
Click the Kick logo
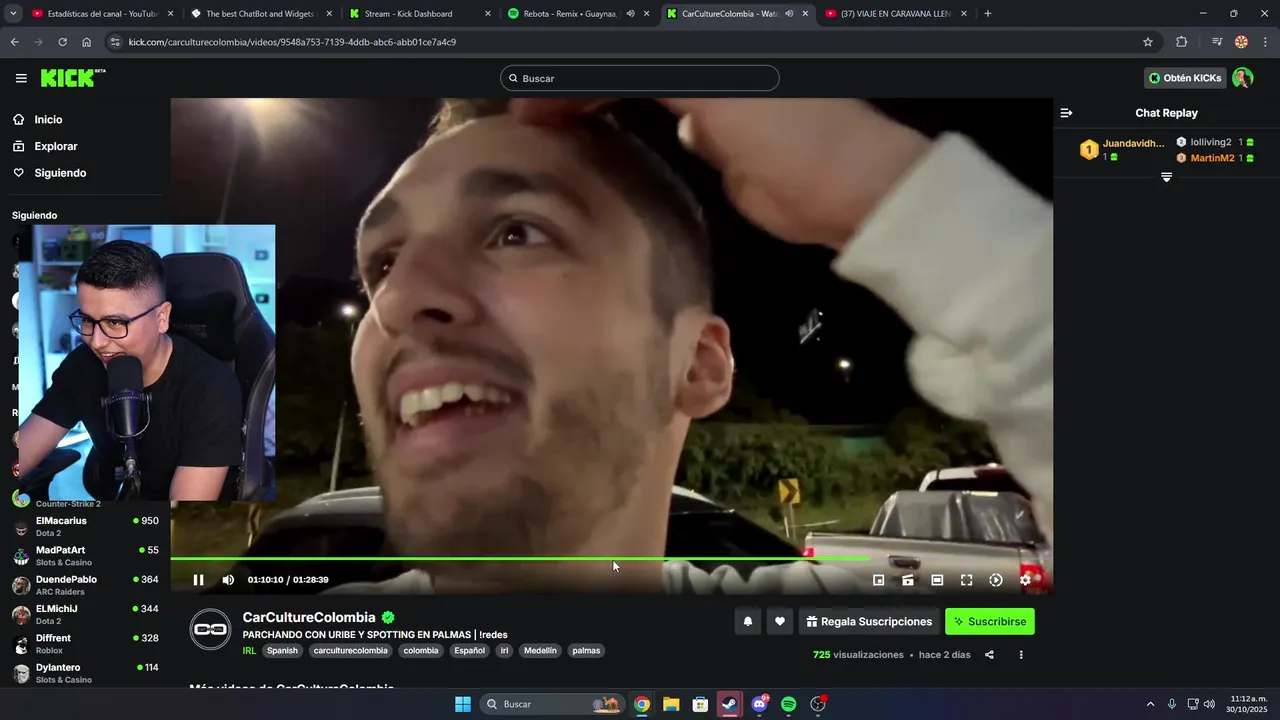[73, 78]
